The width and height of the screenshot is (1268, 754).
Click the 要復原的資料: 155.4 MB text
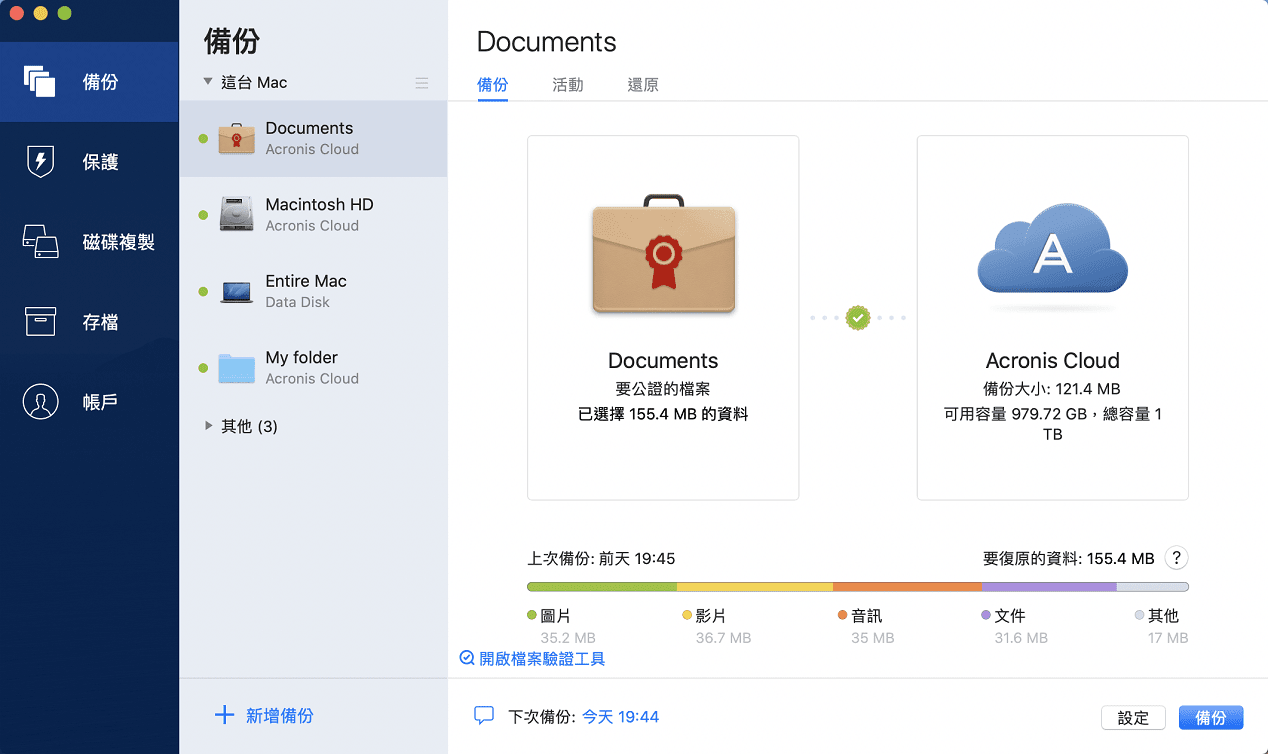coord(1069,558)
